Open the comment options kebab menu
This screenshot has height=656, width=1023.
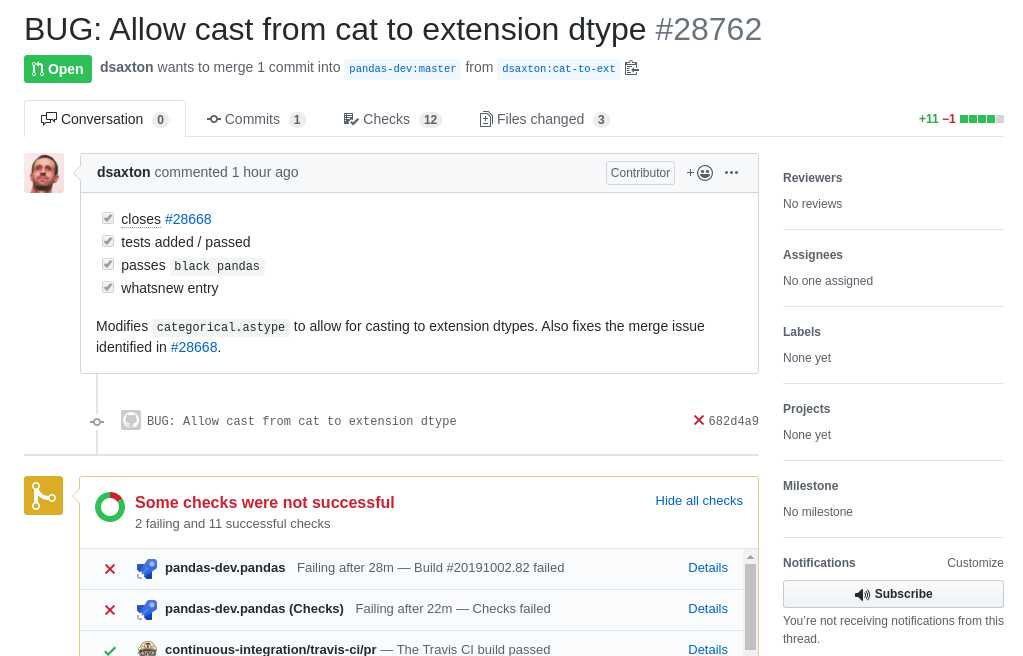click(x=731, y=172)
